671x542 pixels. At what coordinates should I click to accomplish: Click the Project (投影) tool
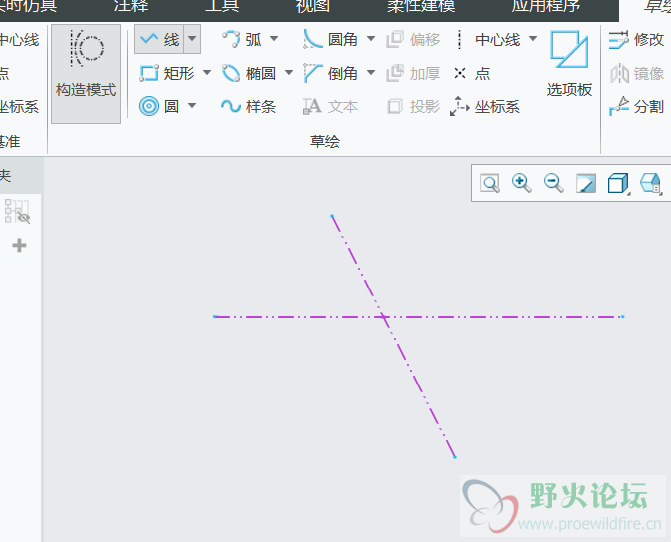pyautogui.click(x=413, y=107)
